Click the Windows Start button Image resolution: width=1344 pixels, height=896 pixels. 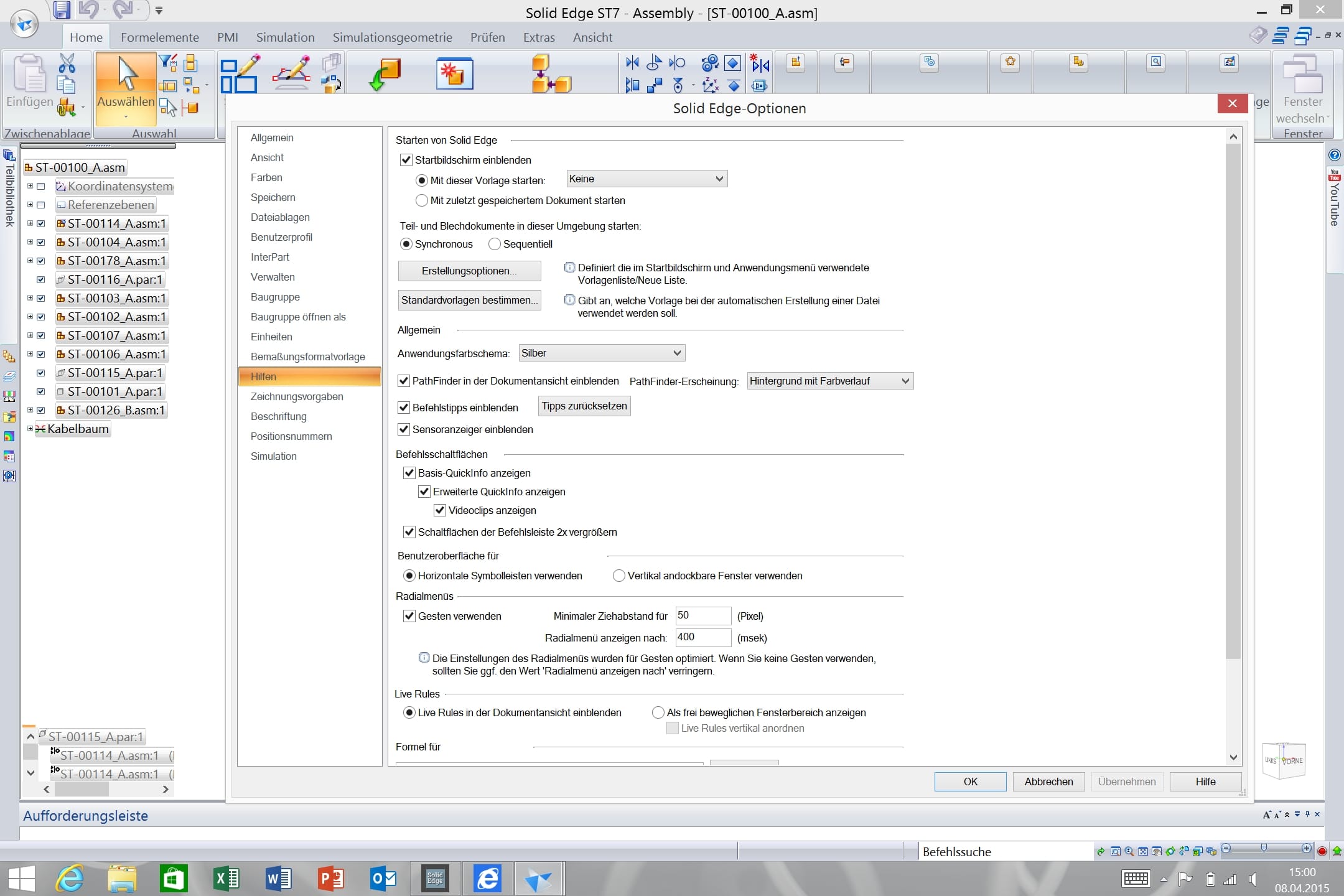coord(21,879)
